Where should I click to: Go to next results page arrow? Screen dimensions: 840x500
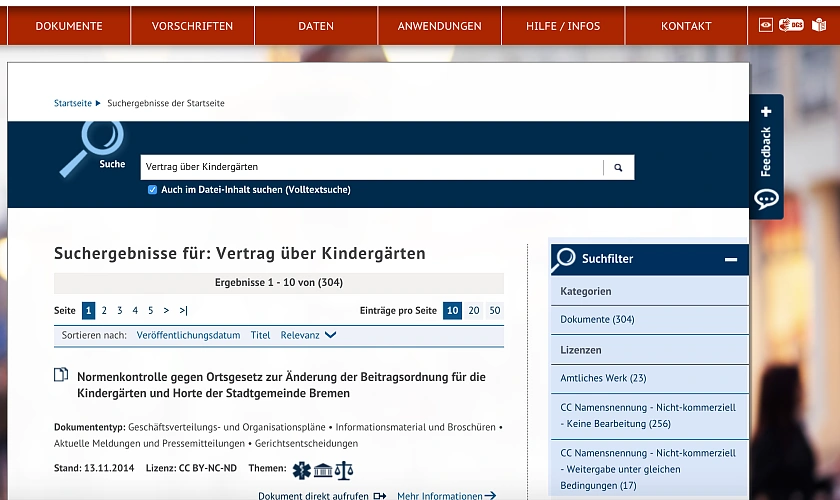coord(166,310)
